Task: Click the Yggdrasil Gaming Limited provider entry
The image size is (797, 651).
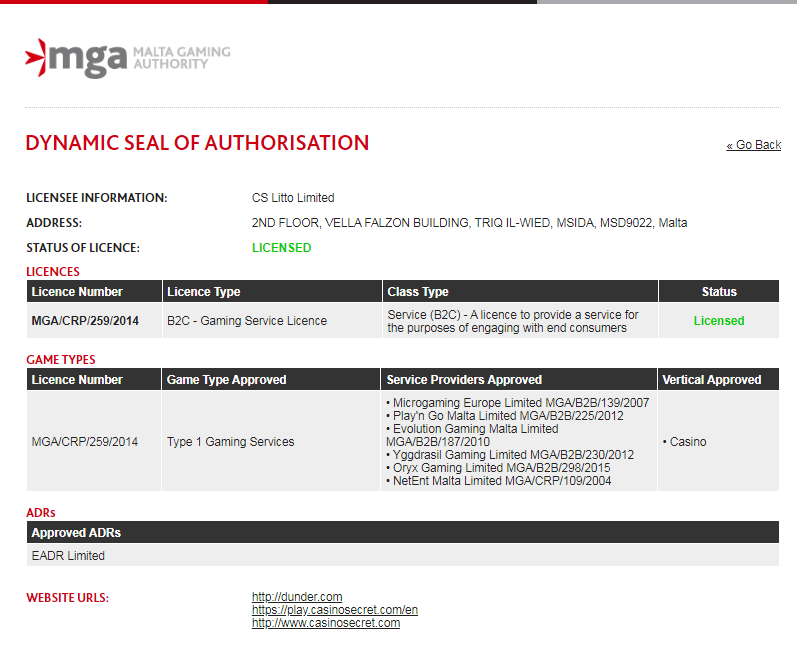Action: coord(510,455)
